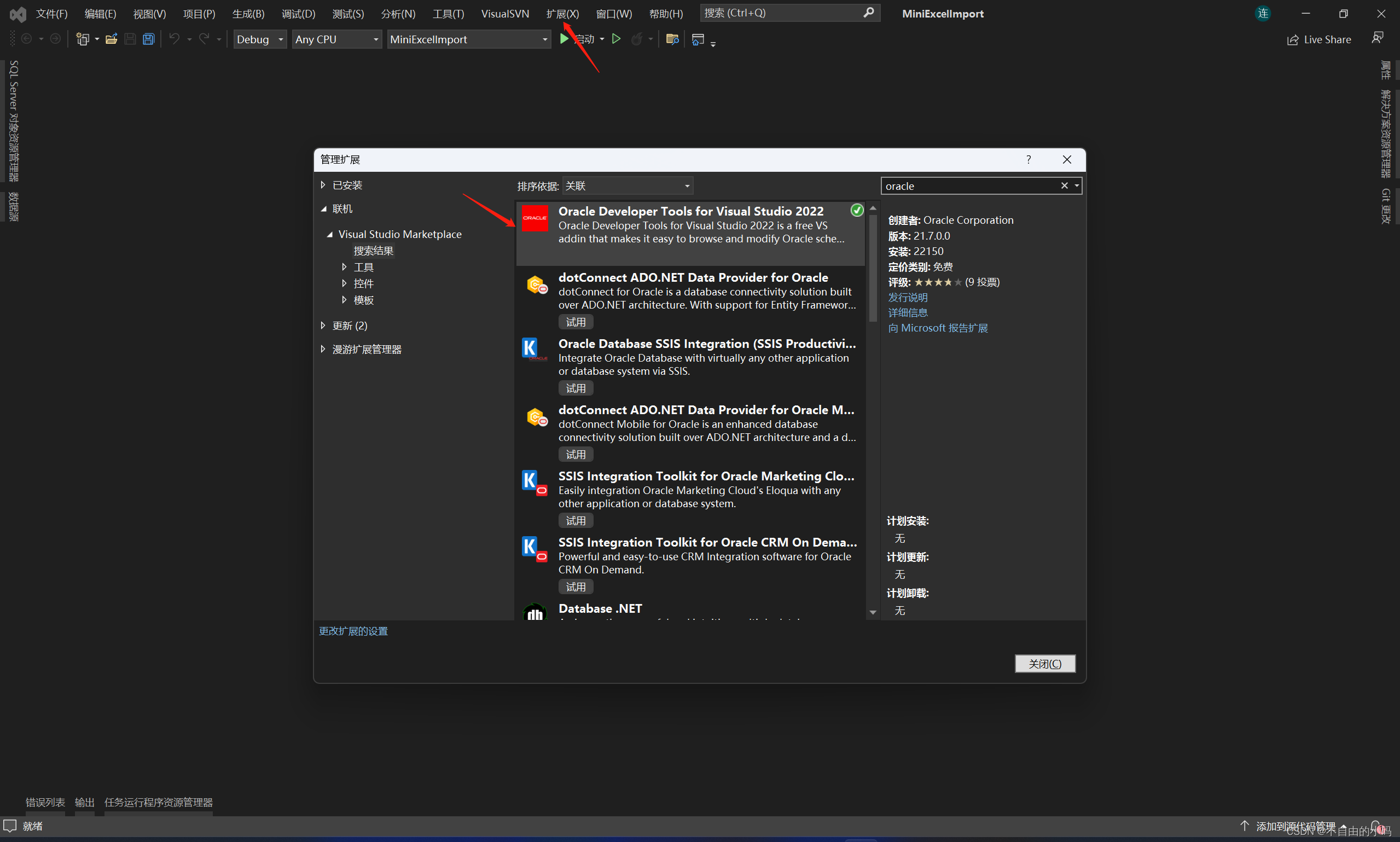Screen dimensions: 1400x842
Task: Open the 扩展(X) menu
Action: point(562,13)
